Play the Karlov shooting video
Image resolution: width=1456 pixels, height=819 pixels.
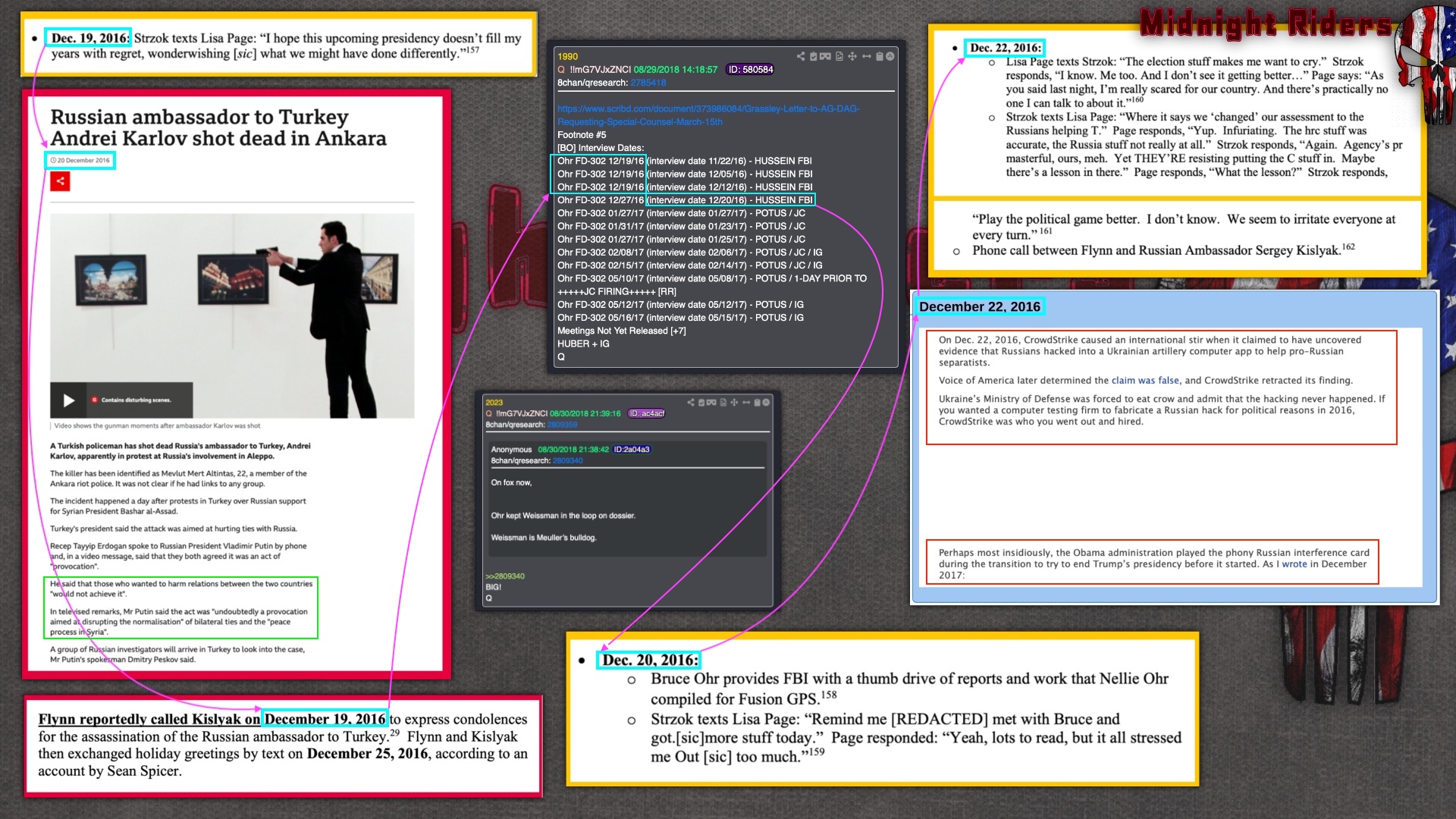point(68,400)
